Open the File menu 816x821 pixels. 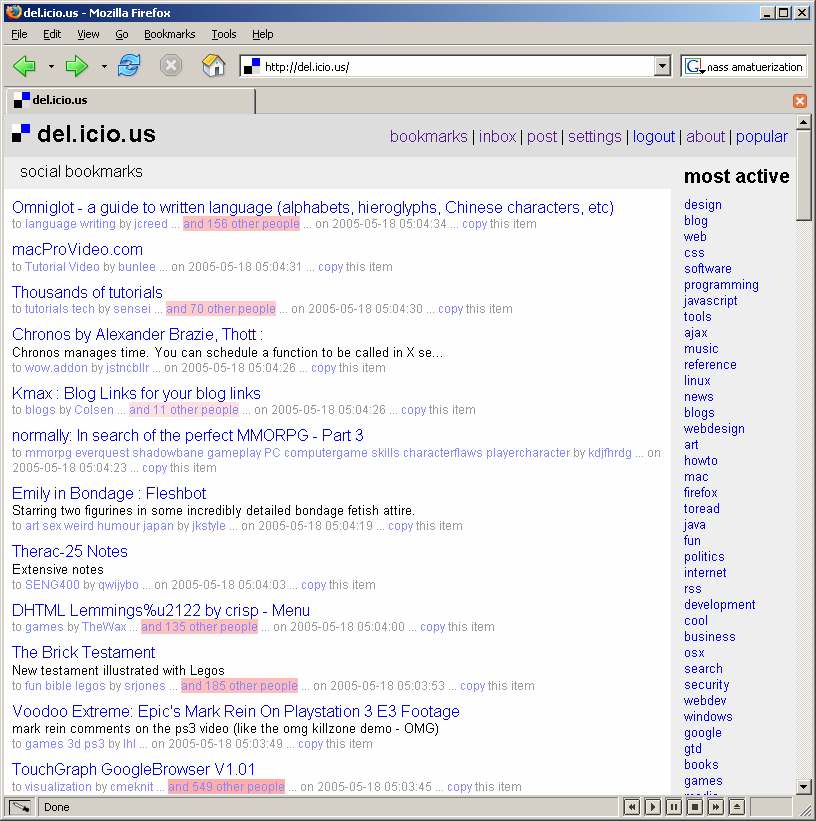tap(19, 35)
